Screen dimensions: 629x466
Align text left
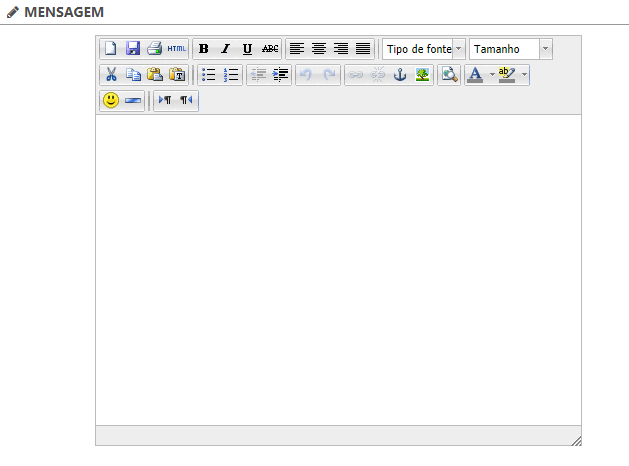click(x=297, y=49)
